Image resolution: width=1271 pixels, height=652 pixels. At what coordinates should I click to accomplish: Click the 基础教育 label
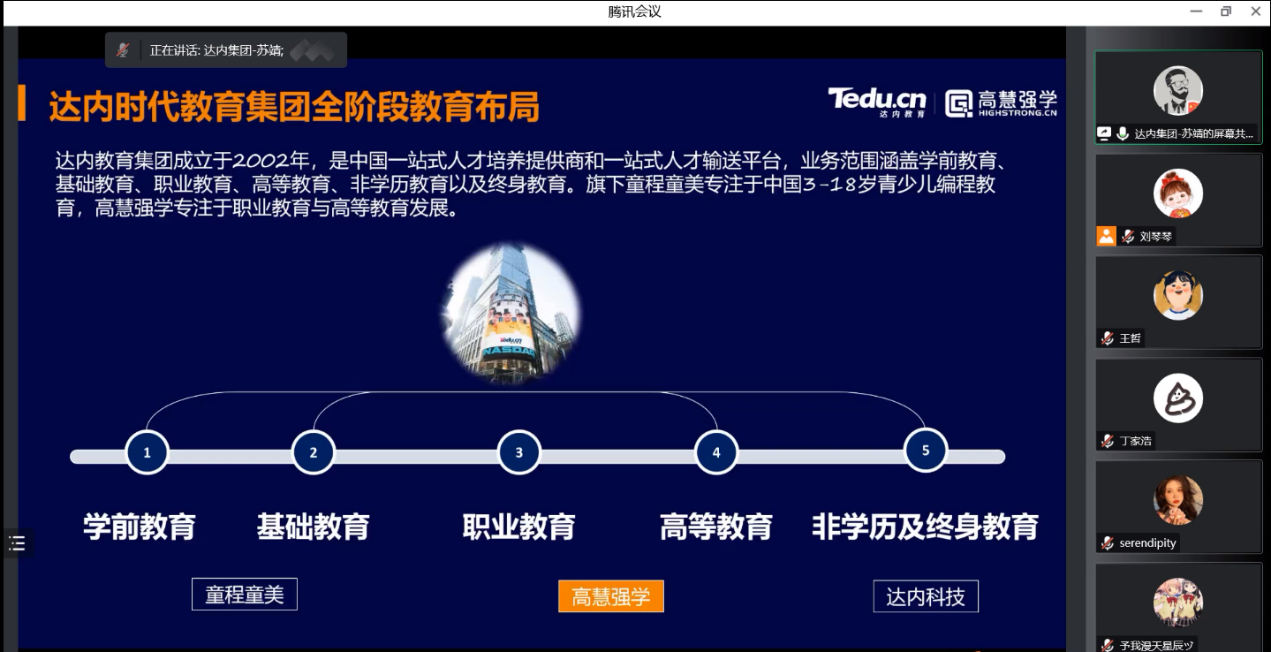coord(313,526)
